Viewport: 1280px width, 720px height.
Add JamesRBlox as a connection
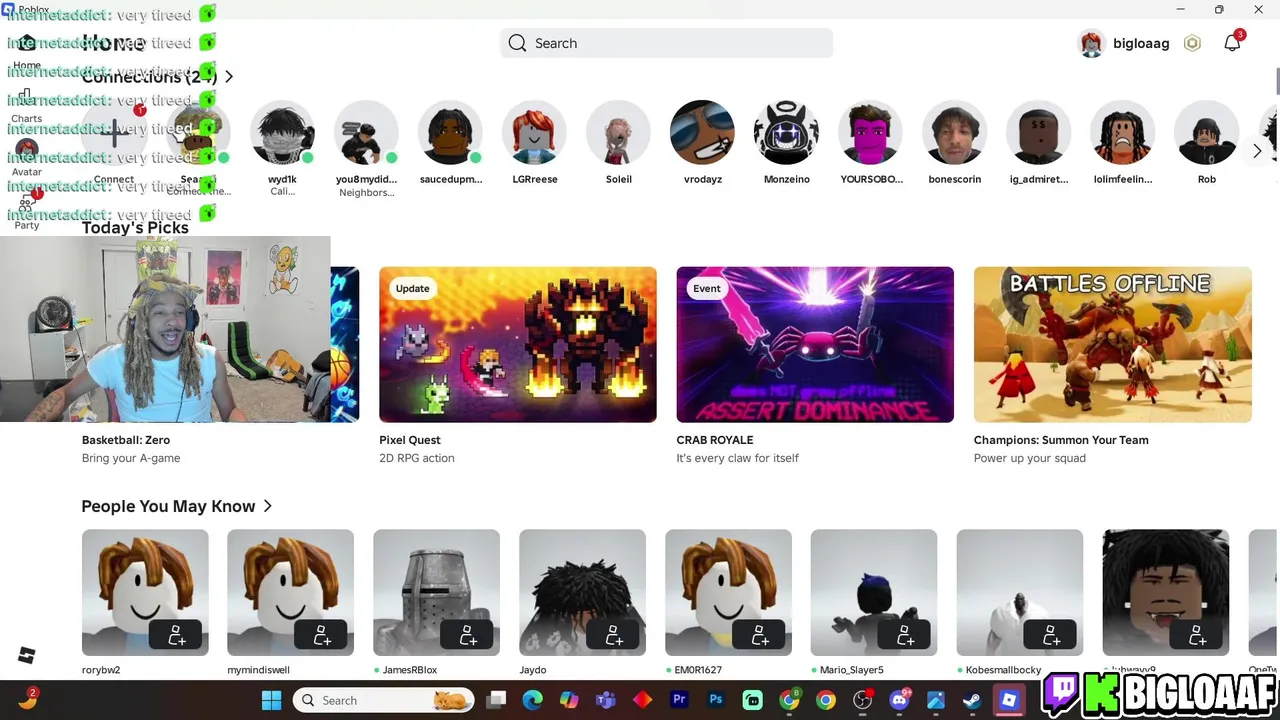[x=468, y=635]
